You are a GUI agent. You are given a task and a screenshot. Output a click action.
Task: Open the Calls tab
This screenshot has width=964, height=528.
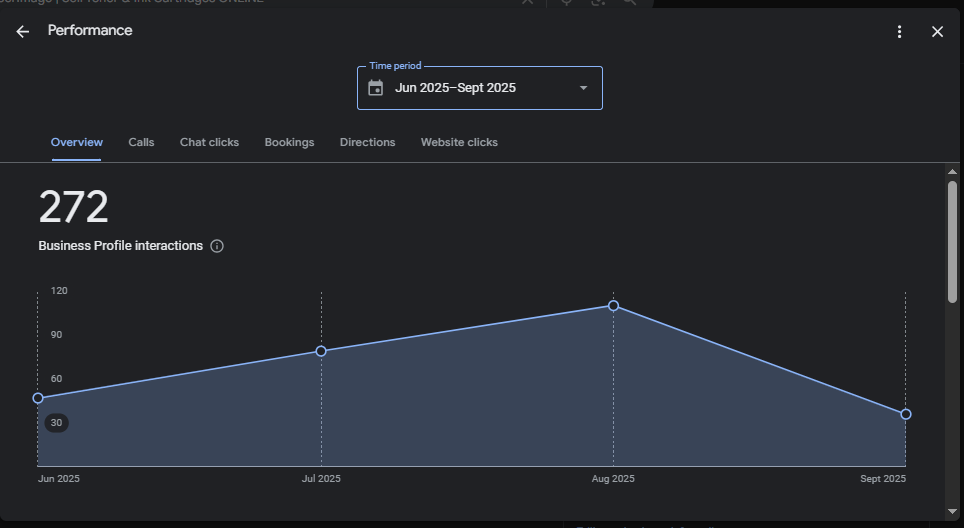coord(141,142)
